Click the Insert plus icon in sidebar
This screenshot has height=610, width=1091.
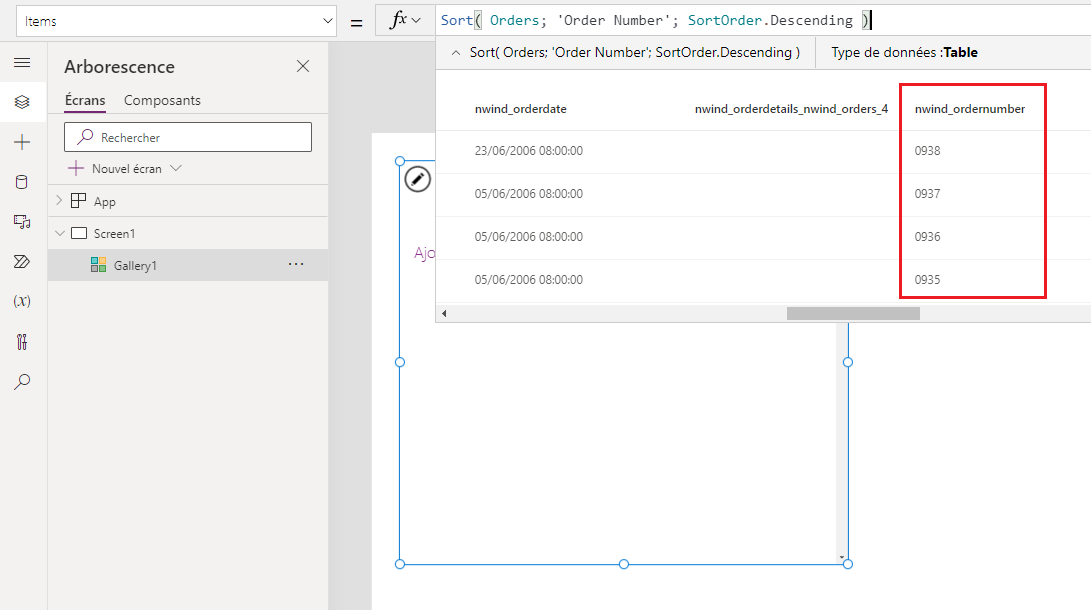coord(22,143)
